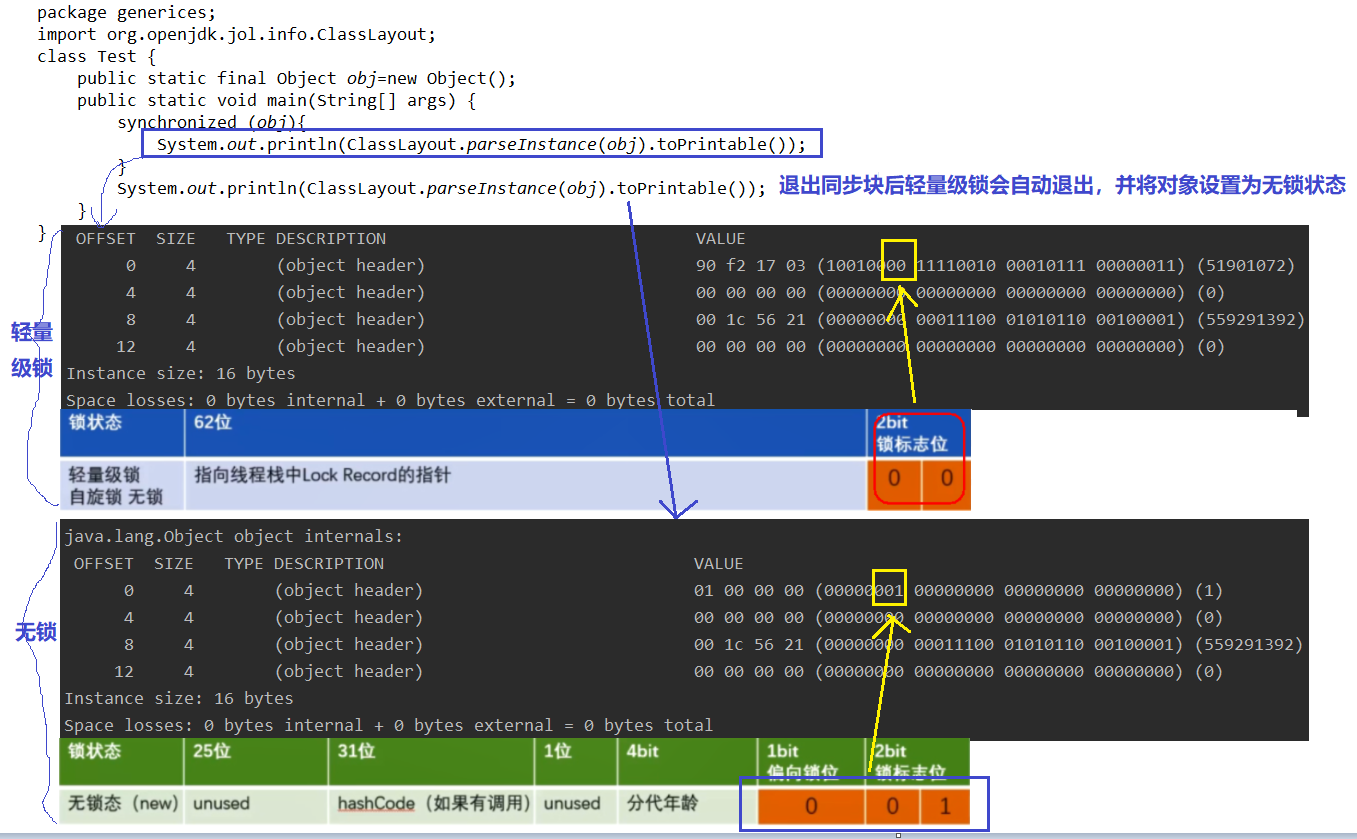
Task: Select the 'import org.openjdk.jol.info.ClassLayout;' line
Action: 237,35
